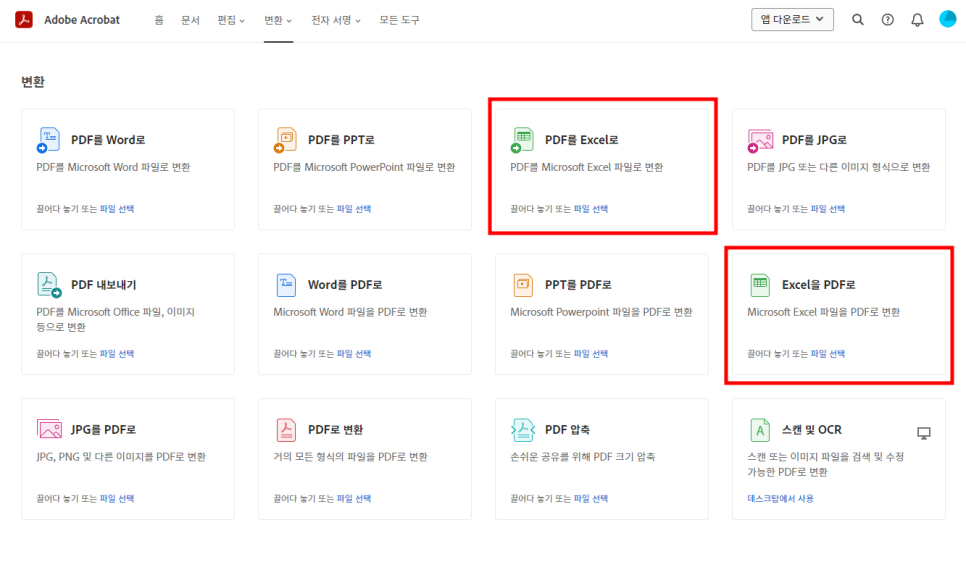Image resolution: width=966 pixels, height=562 pixels.
Task: Click 파일 선택 link on PDF를 Word로 card
Action: (x=117, y=209)
